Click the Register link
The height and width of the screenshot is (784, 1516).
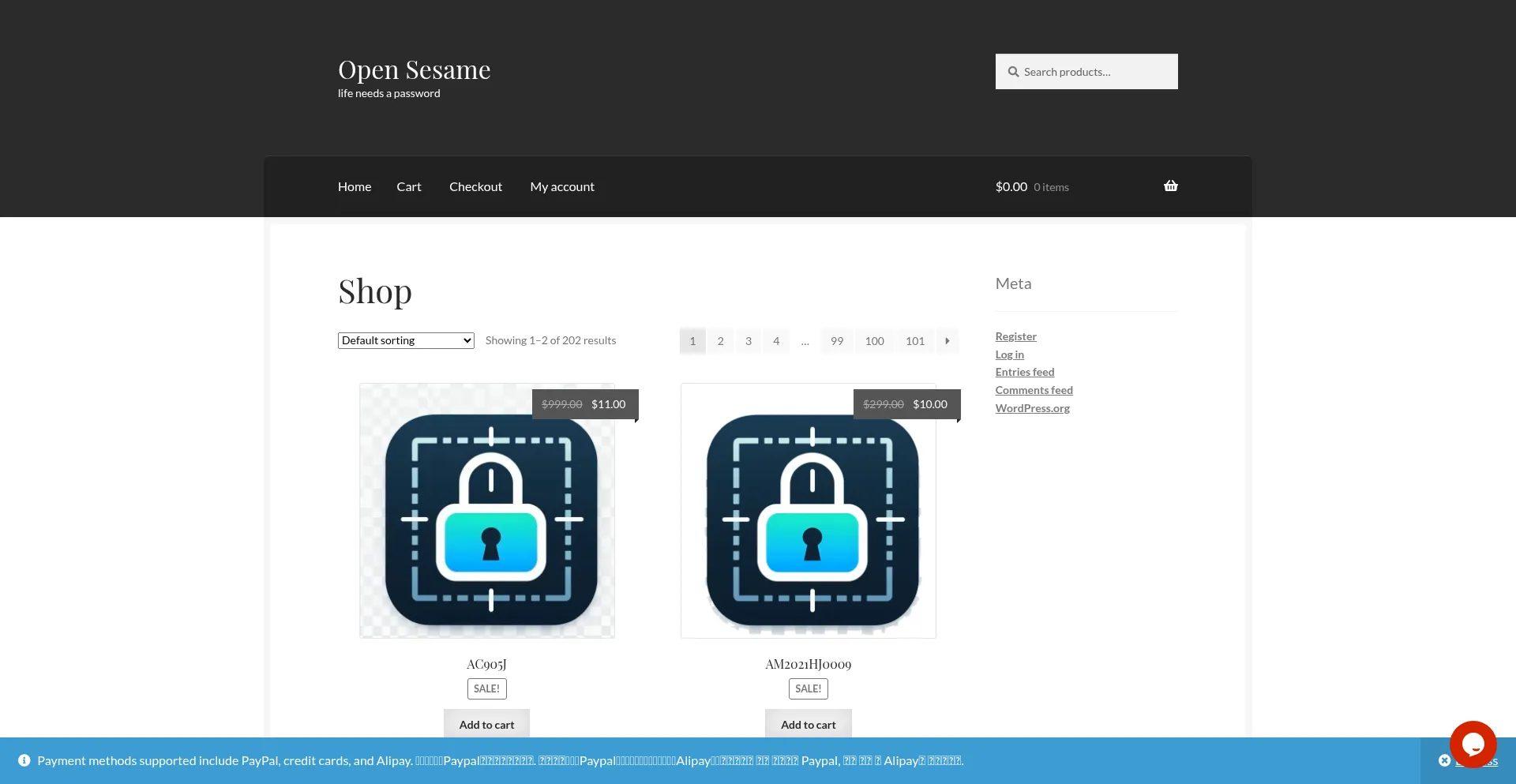[1015, 336]
